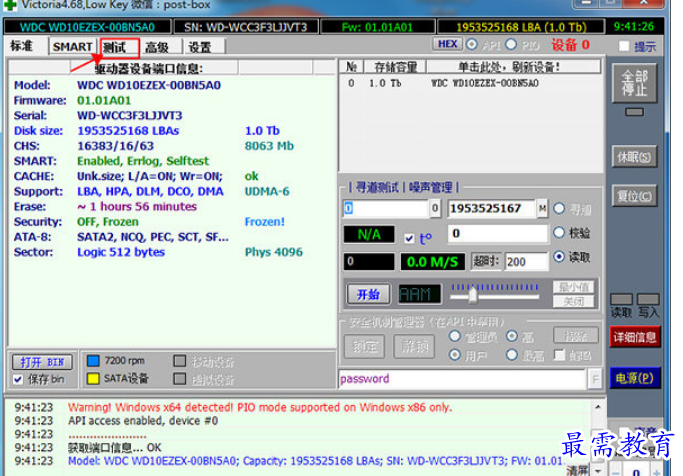Click the green Victoria cross title icon

tap(10, 5)
